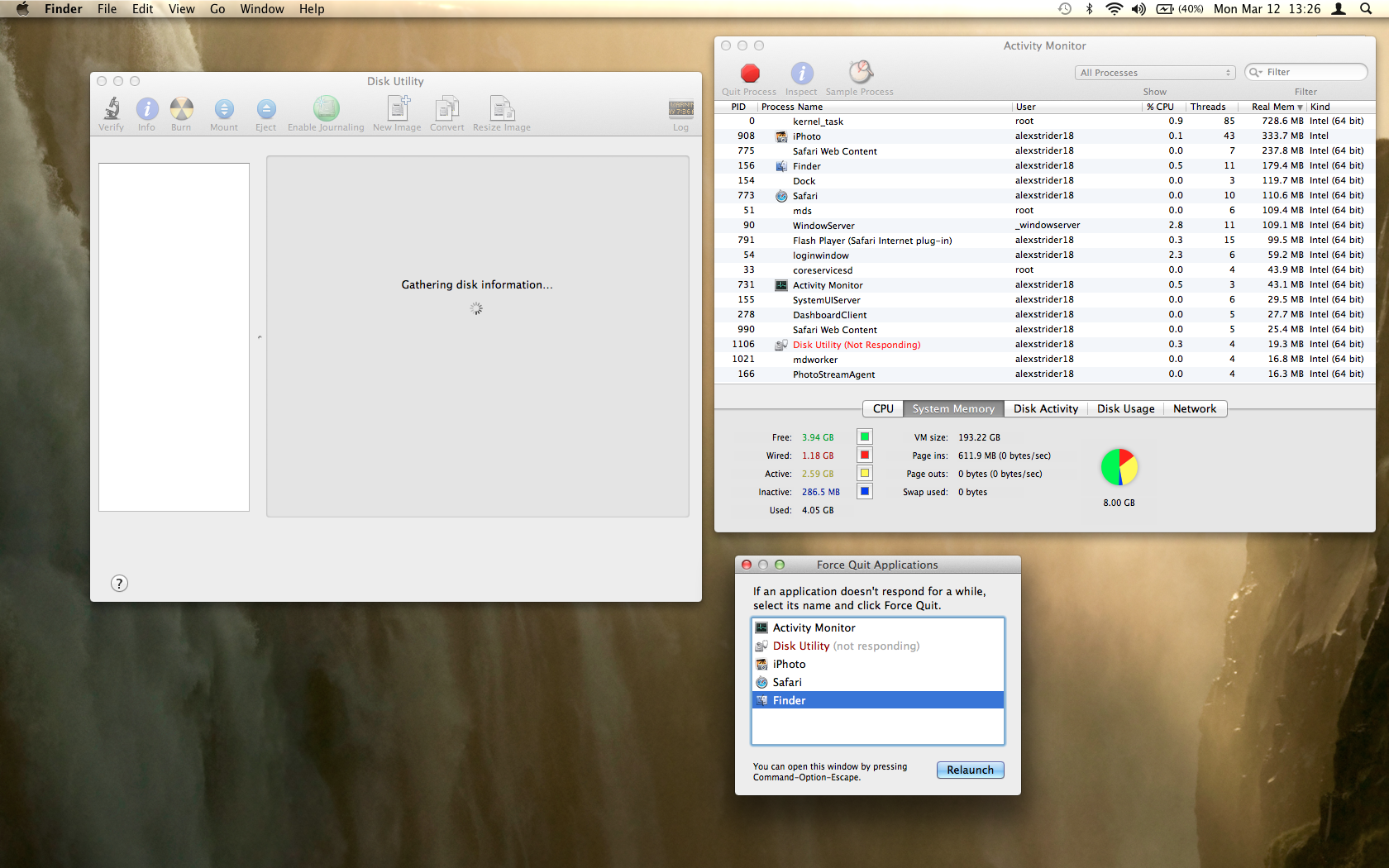This screenshot has width=1389, height=868.
Task: Open the Edit menu
Action: pos(142,9)
